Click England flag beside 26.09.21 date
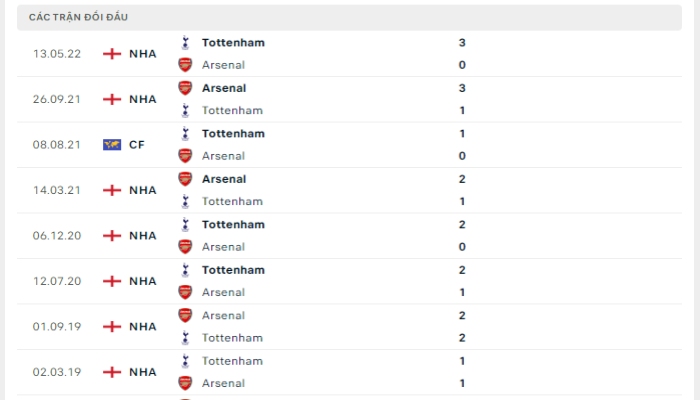 pyautogui.click(x=112, y=99)
